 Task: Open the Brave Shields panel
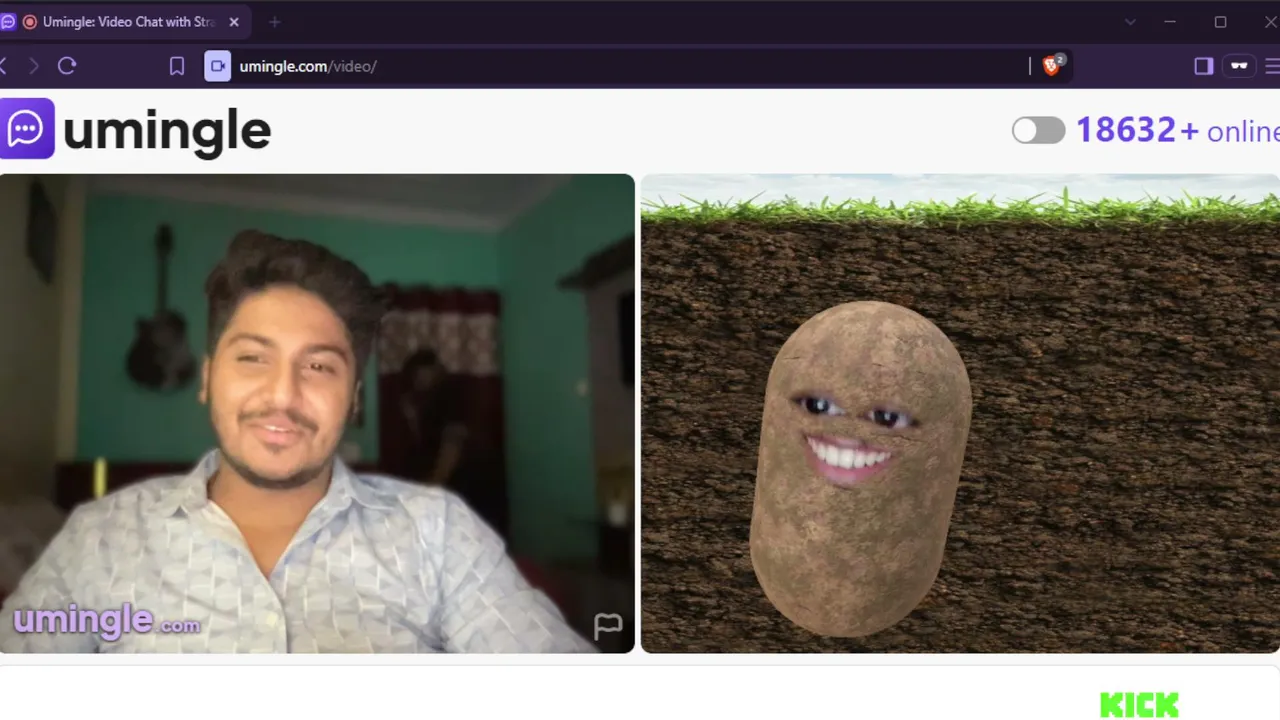(1052, 65)
